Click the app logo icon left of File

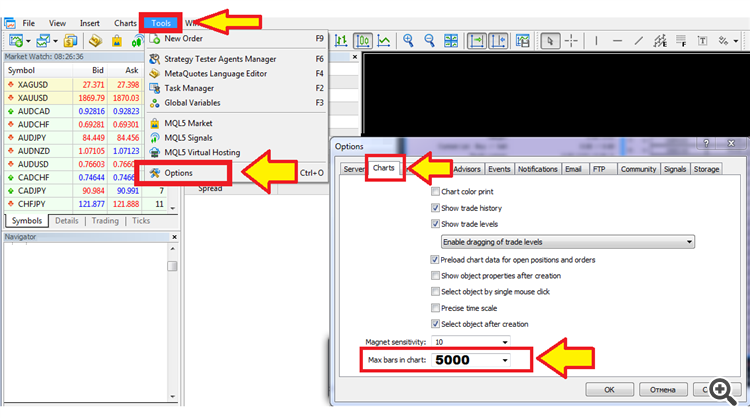tap(10, 23)
